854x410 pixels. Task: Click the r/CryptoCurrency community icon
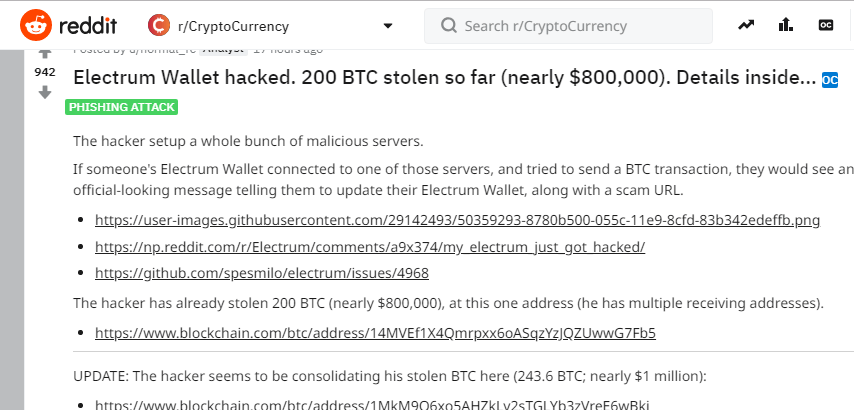pos(158,26)
